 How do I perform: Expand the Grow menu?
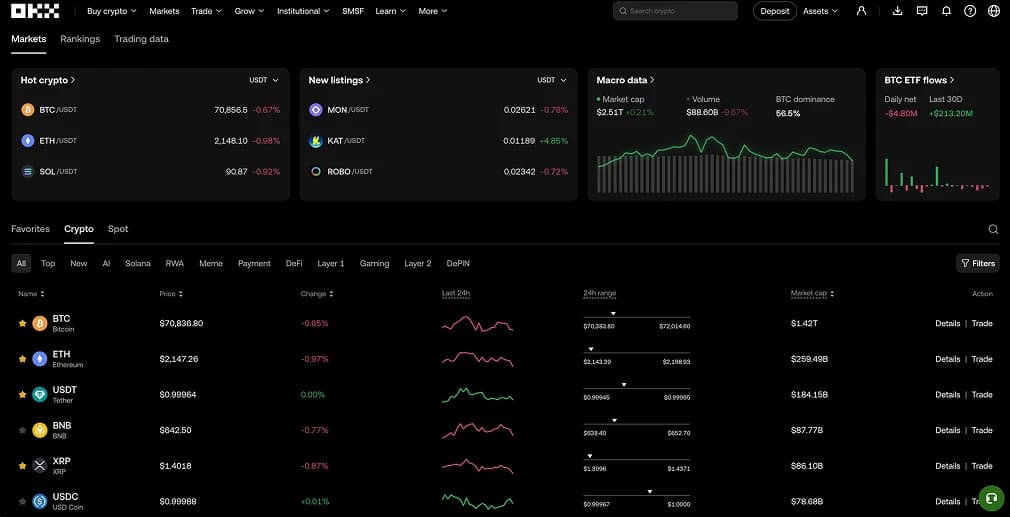[x=249, y=11]
